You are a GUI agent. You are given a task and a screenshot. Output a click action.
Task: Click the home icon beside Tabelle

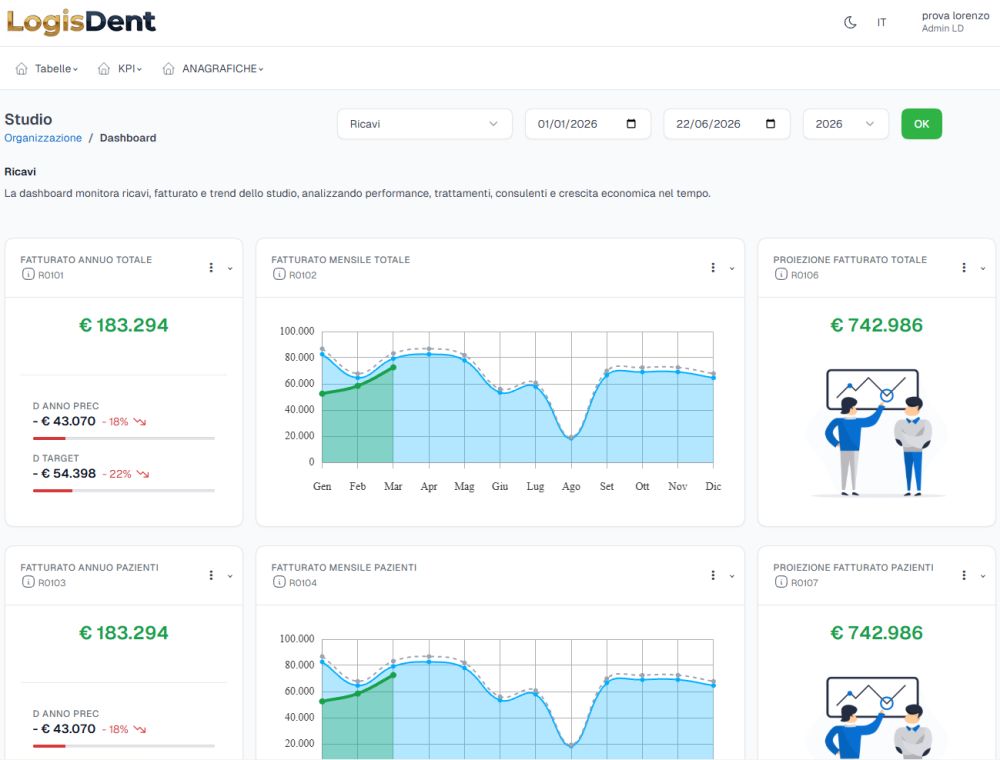click(x=22, y=68)
